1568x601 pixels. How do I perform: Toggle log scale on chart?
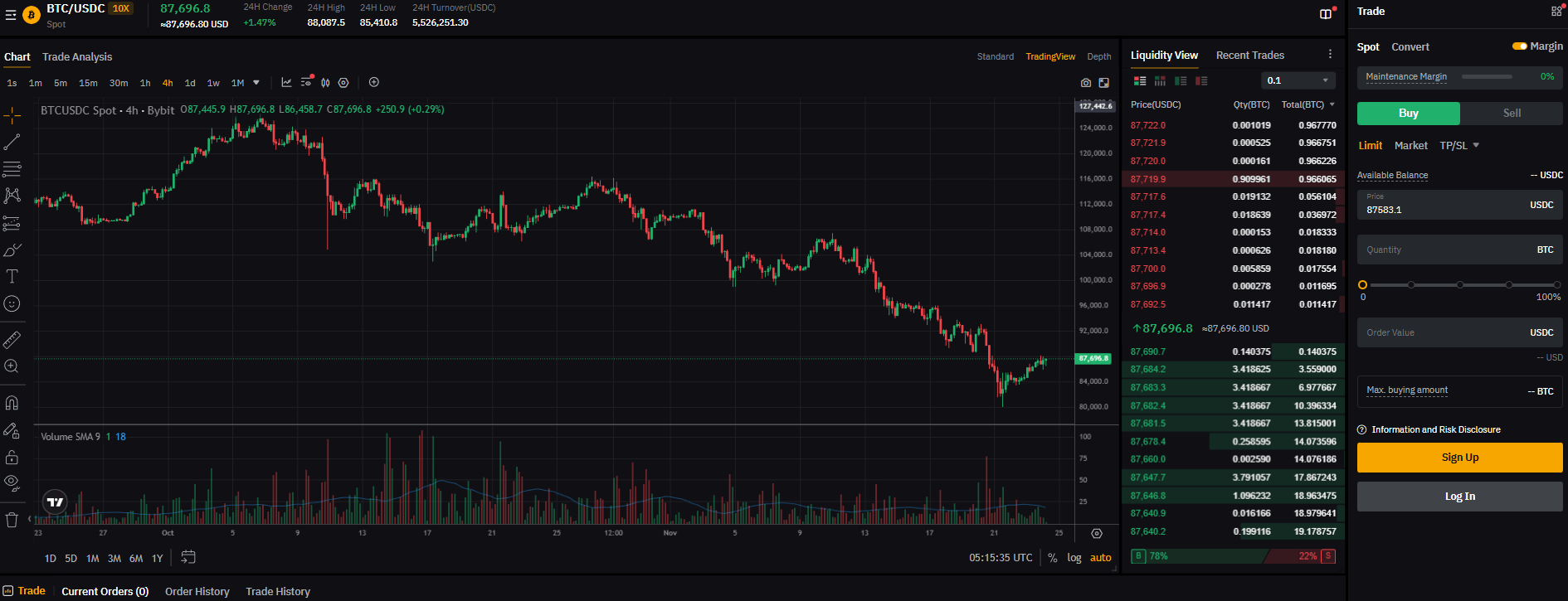click(1074, 558)
